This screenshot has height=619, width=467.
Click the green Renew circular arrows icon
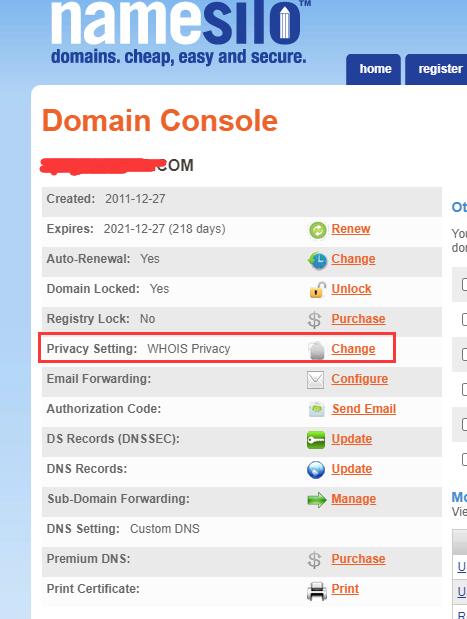[317, 230]
